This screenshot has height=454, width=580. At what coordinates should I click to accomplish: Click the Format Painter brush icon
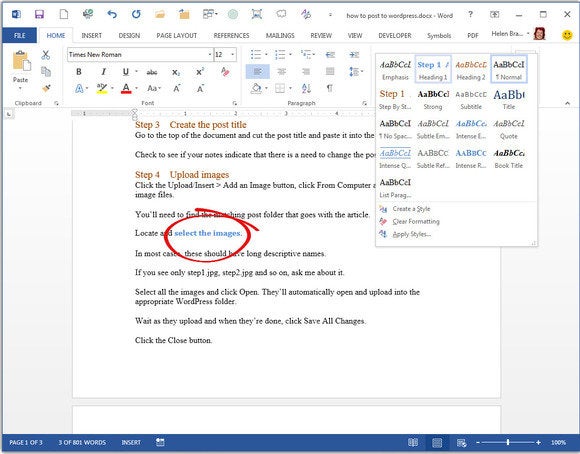click(x=46, y=88)
